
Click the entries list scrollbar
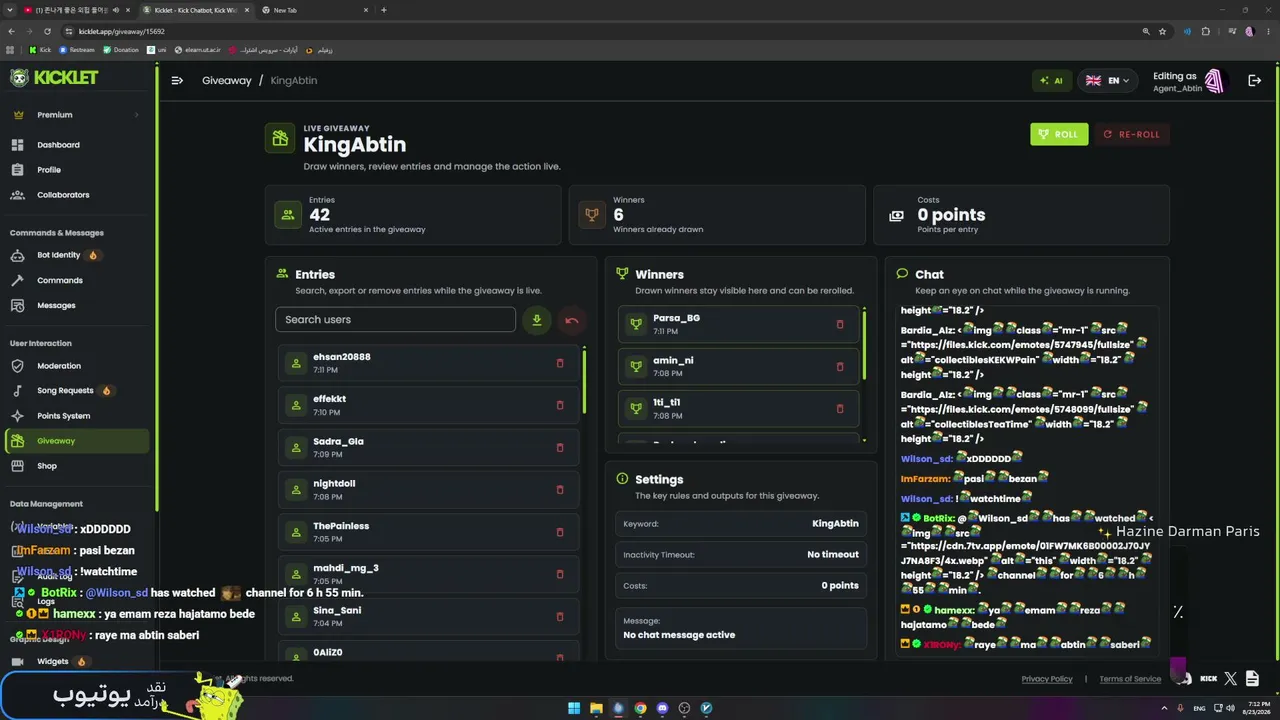click(584, 381)
